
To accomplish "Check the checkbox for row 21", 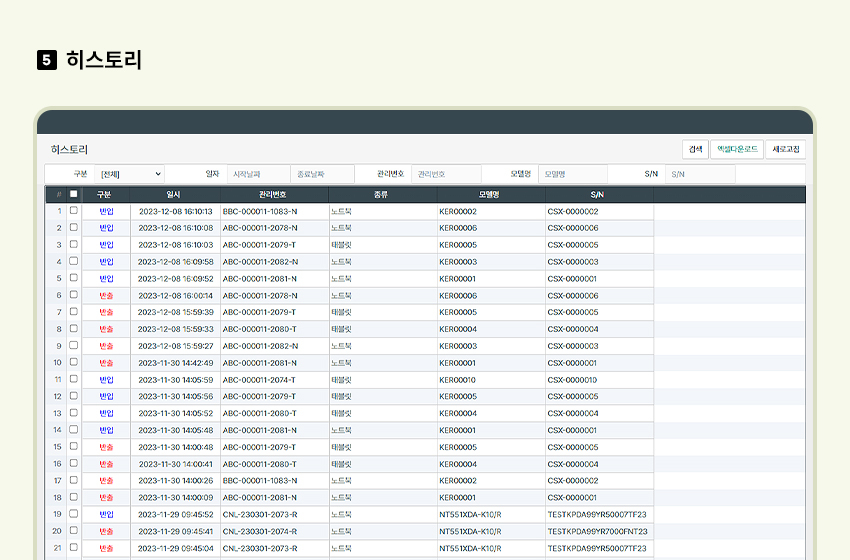I will (x=74, y=547).
